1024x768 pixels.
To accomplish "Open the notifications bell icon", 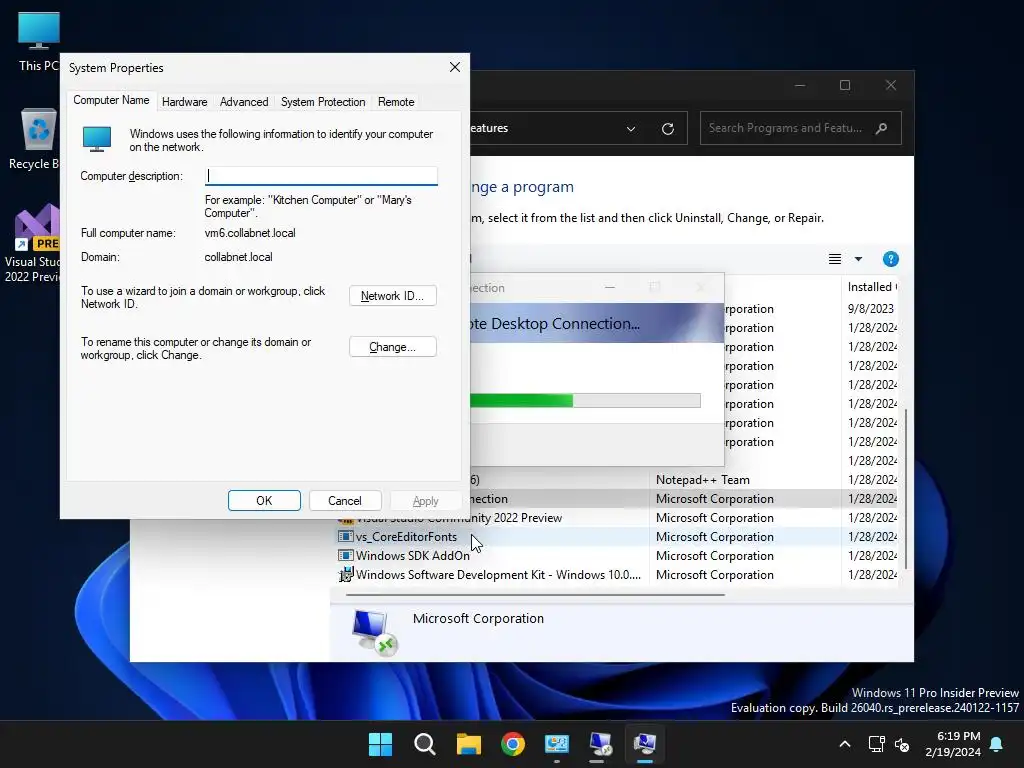I will 997,744.
